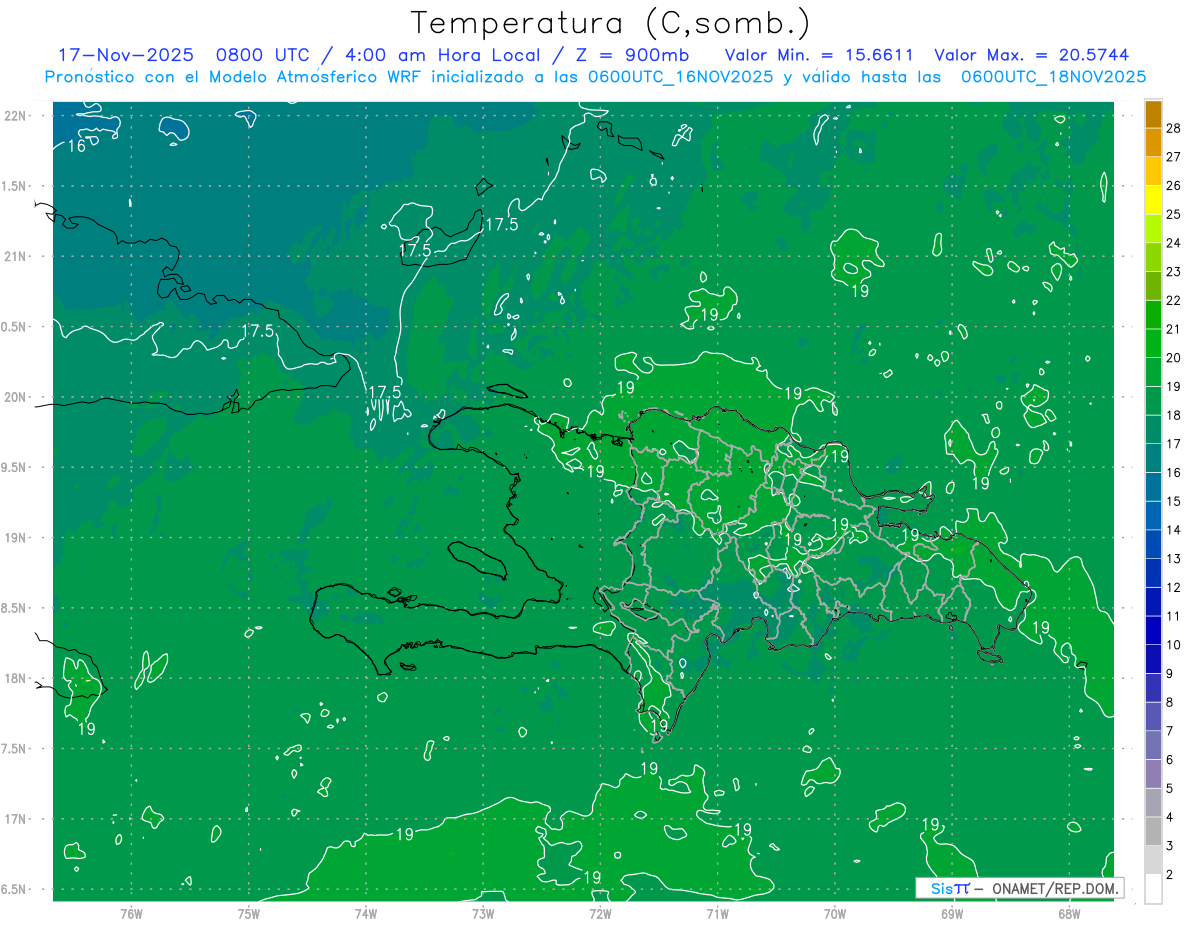Click the '70W' longitude axis label
This screenshot has height=927, width=1200.
[x=835, y=913]
